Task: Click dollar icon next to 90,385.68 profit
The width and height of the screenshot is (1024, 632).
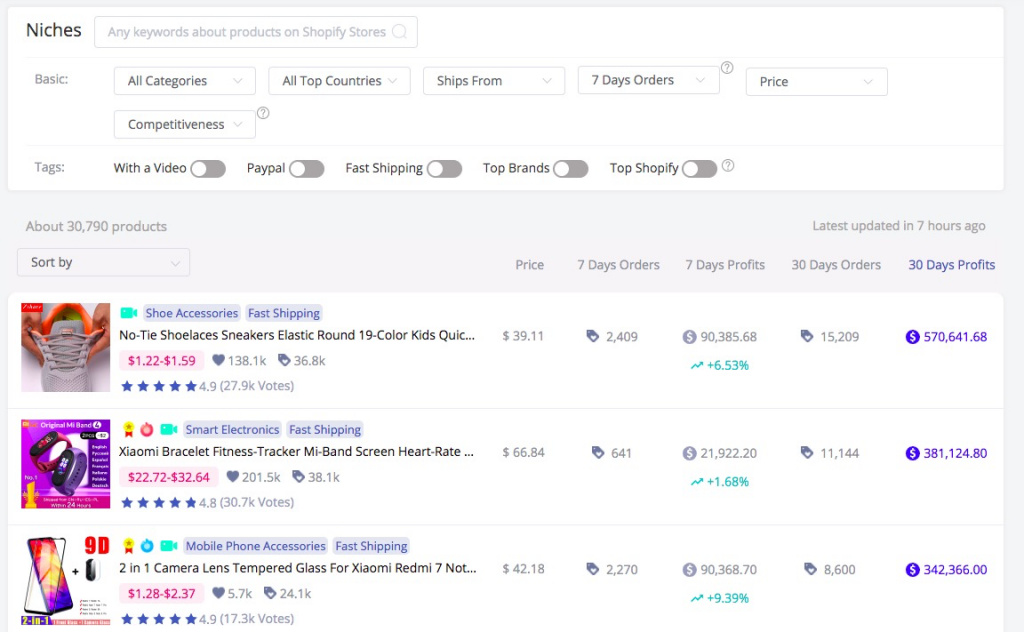Action: tap(690, 337)
